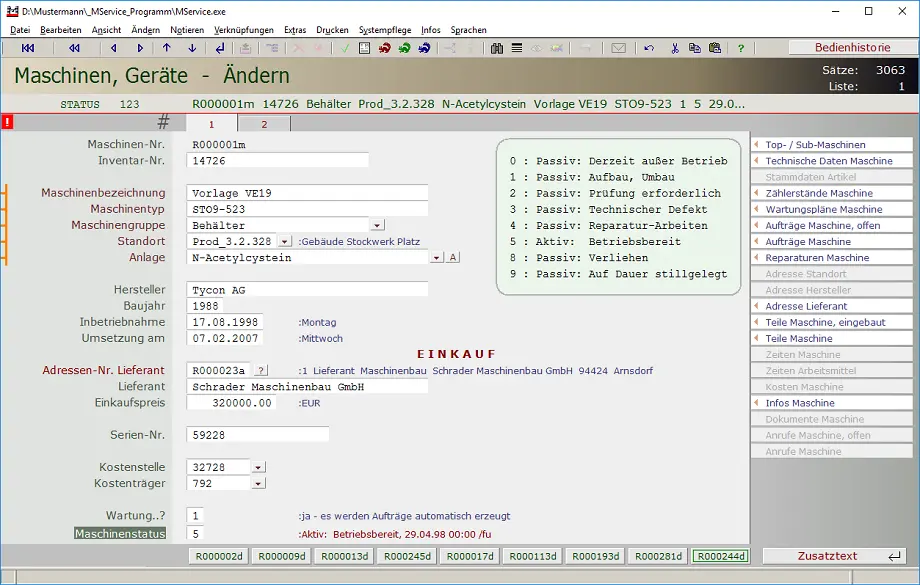
Task: Click the list view lines icon
Action: [517, 48]
